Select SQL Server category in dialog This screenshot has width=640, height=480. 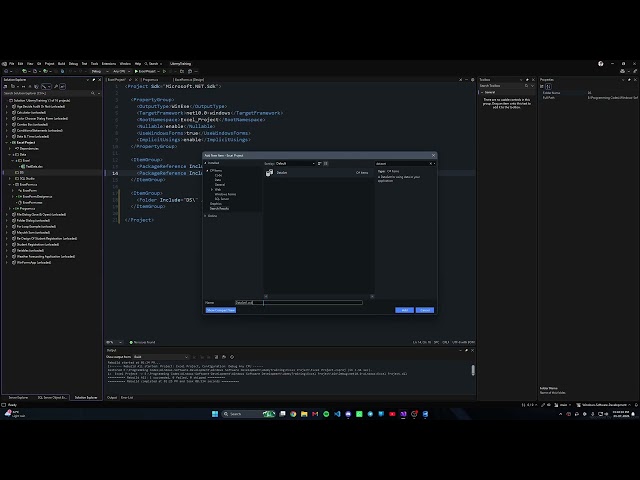(x=222, y=199)
